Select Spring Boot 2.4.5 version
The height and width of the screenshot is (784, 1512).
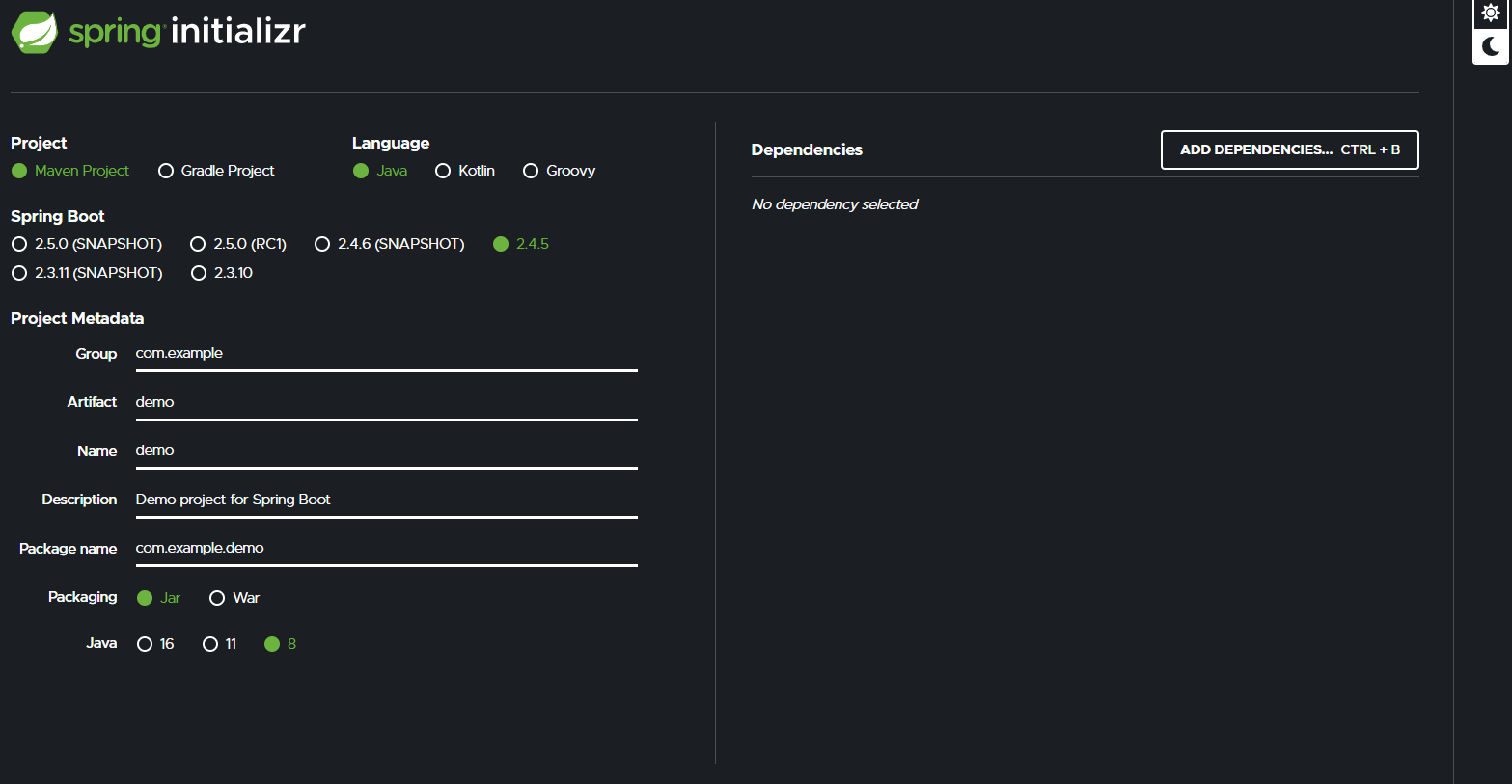[521, 244]
